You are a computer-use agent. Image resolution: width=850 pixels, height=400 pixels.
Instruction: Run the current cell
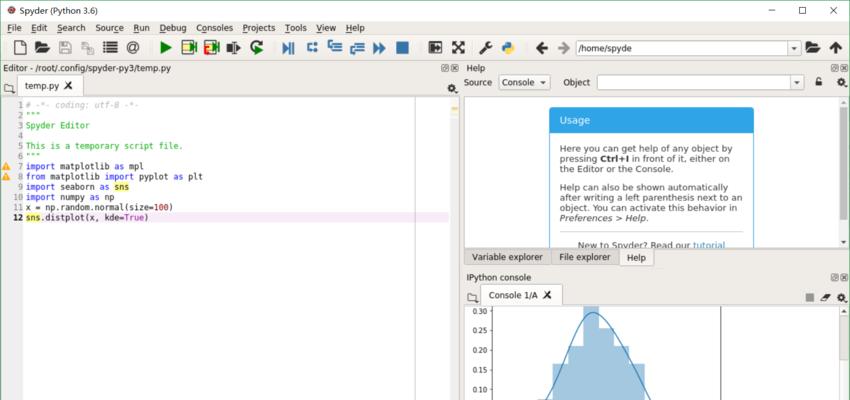click(189, 48)
